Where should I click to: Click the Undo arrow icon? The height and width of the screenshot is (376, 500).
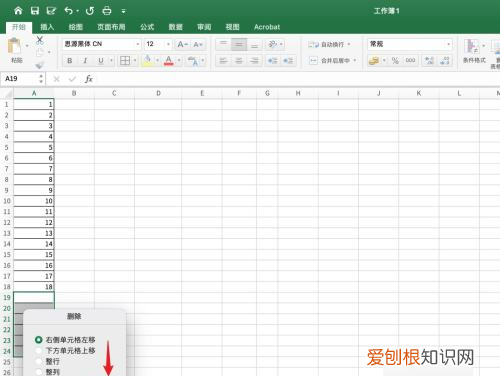coord(69,11)
